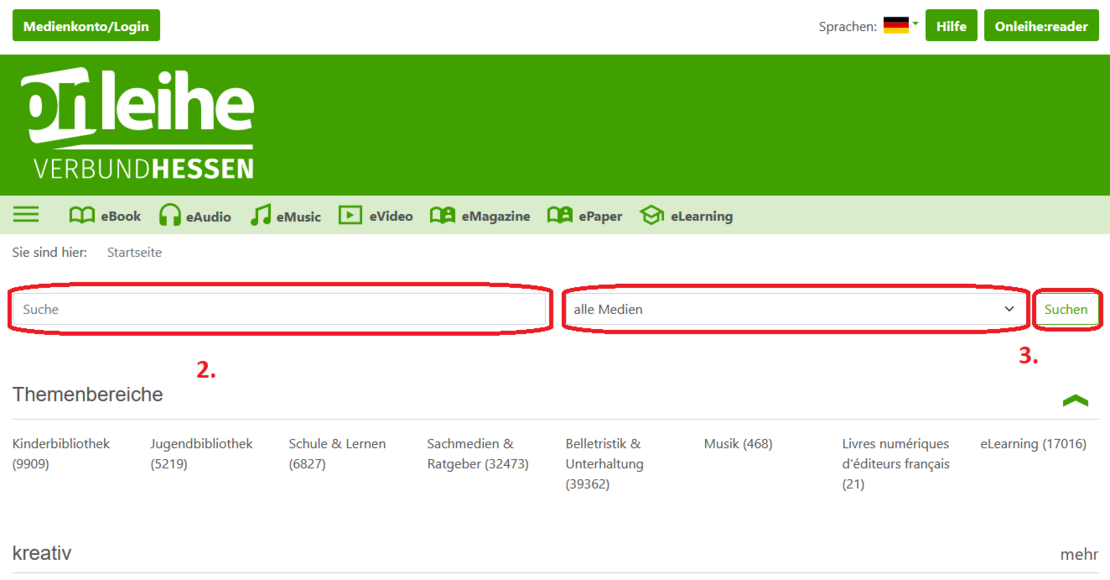
Task: Expand the 'alle Medien' media type dropdown
Action: 794,309
